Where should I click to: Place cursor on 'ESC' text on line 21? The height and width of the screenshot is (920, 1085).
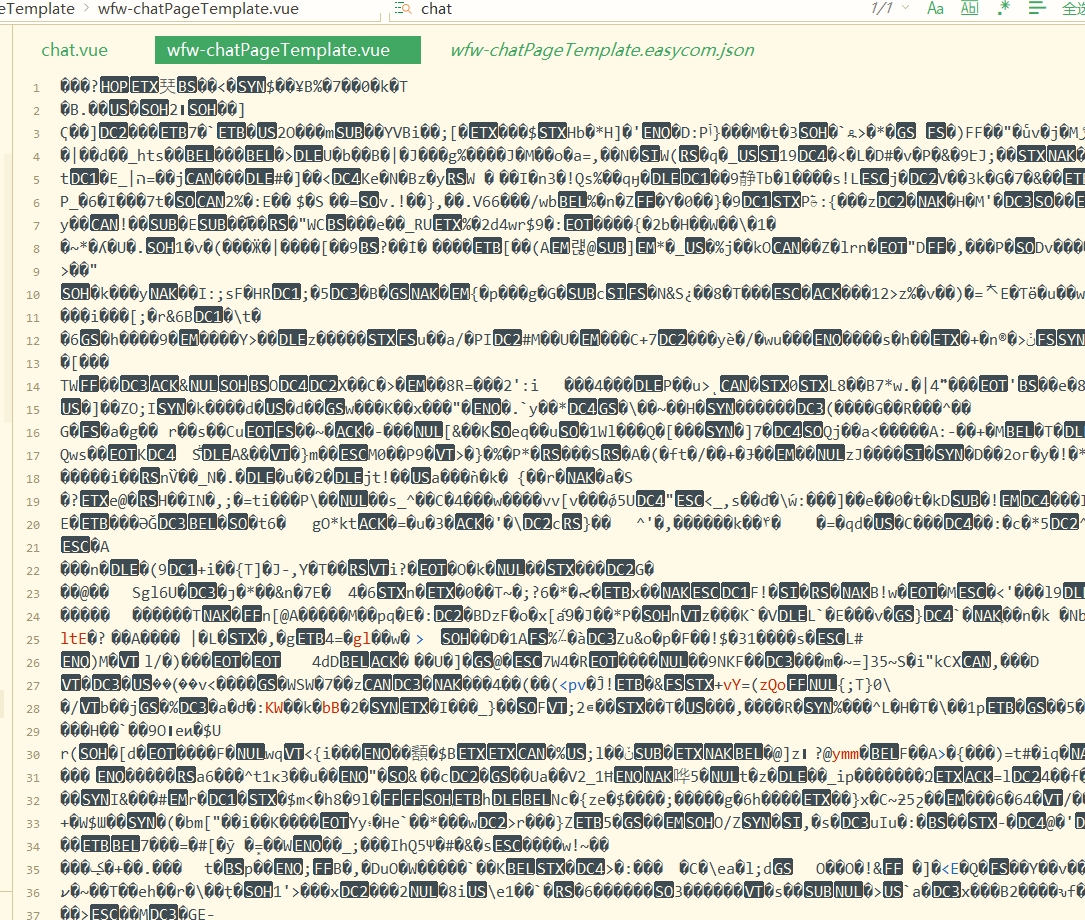pyautogui.click(x=75, y=546)
